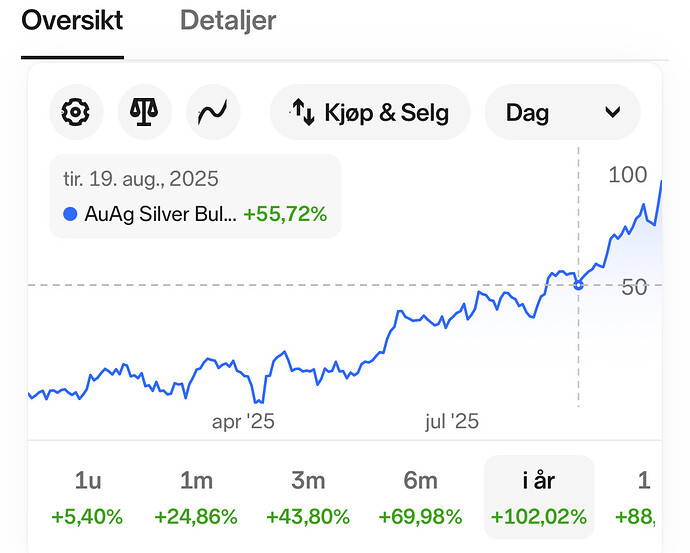This screenshot has height=553, width=690.
Task: Select the i år period
Action: (x=539, y=497)
